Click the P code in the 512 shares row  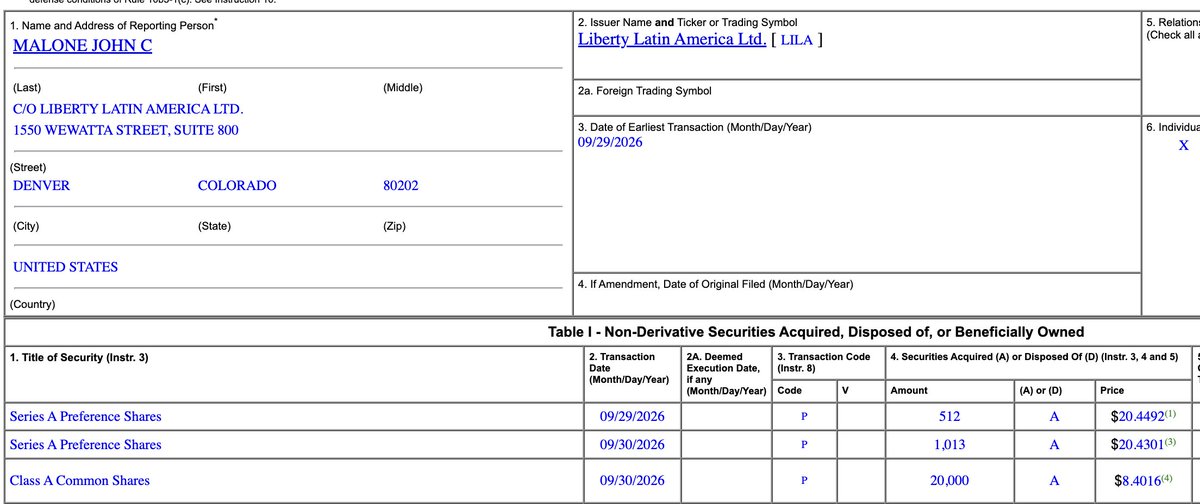click(804, 416)
